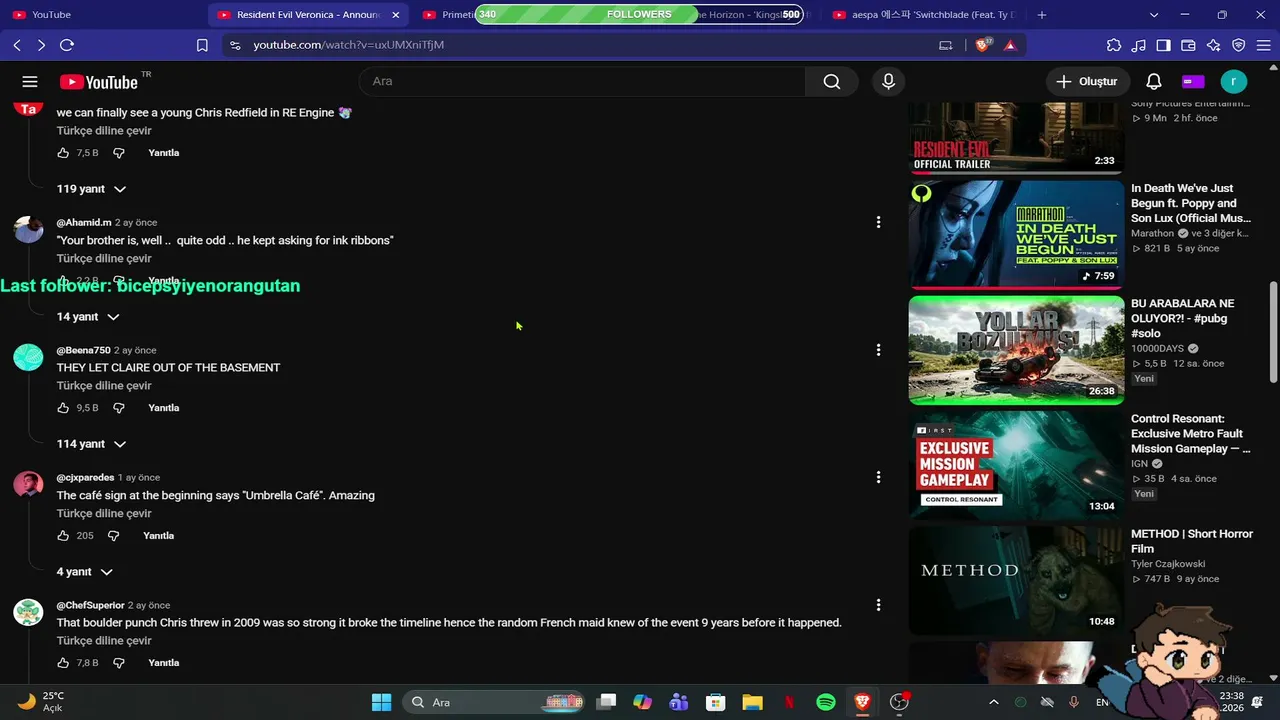The height and width of the screenshot is (720, 1280).
Task: Like the Beena750 comment
Action: tap(63, 408)
